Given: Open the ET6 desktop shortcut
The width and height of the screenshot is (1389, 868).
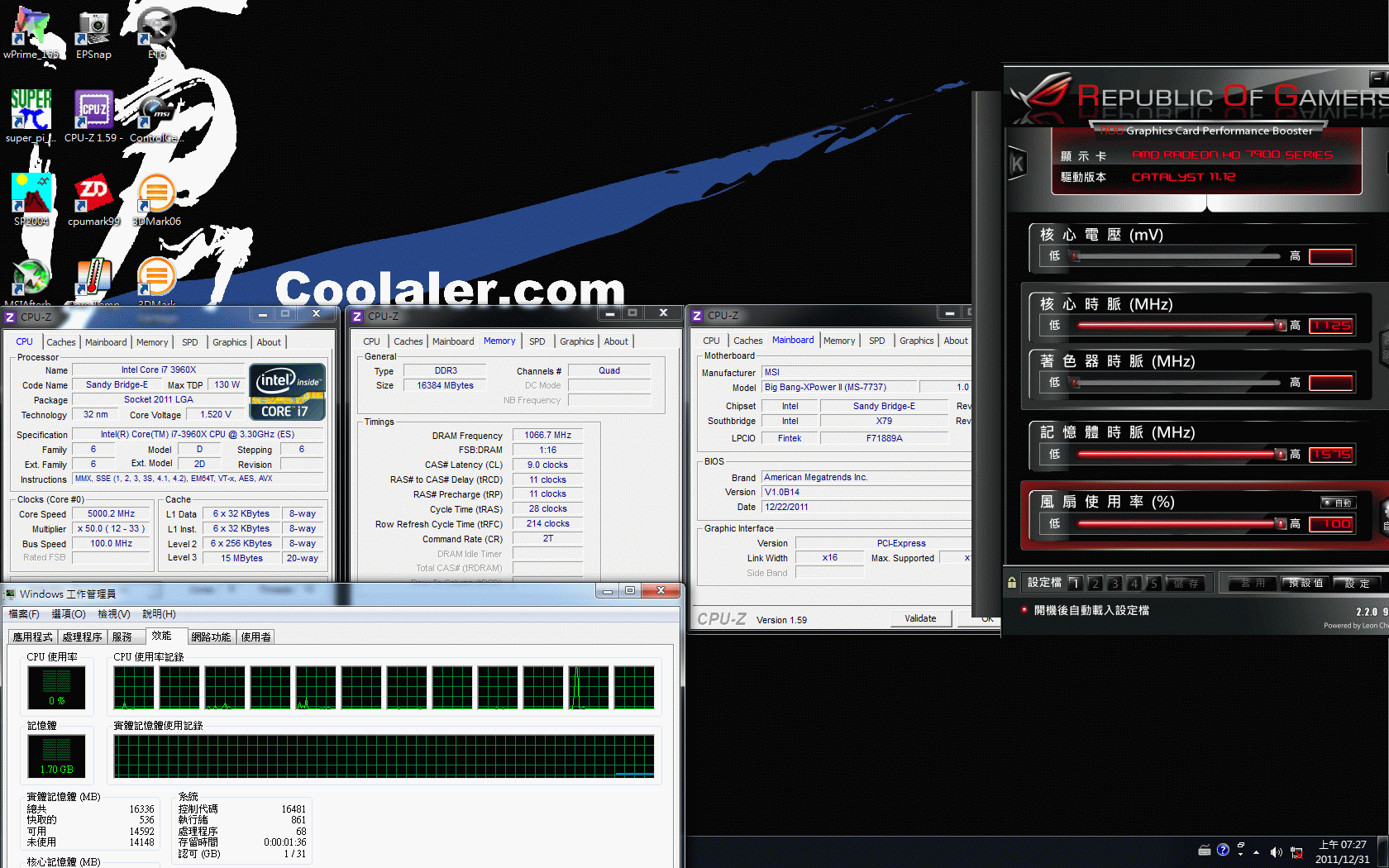Looking at the screenshot, I should [x=157, y=33].
